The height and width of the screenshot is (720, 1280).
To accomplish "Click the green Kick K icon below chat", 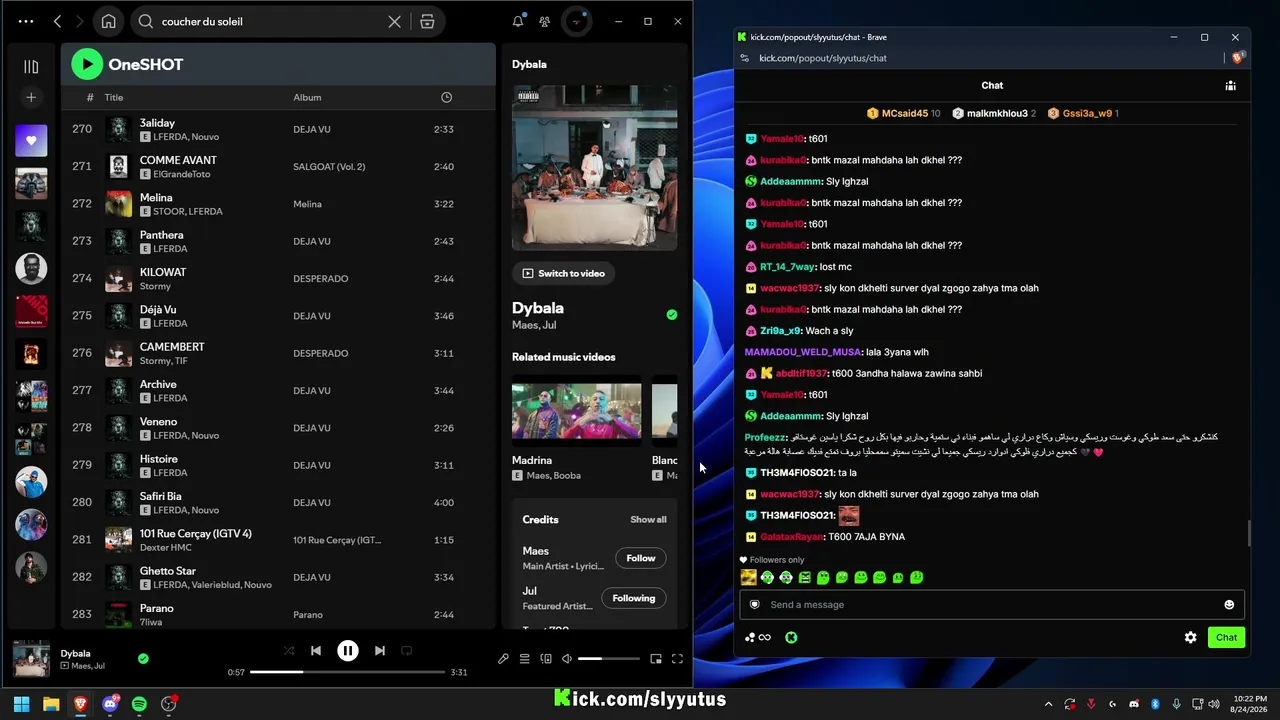I will (791, 637).
